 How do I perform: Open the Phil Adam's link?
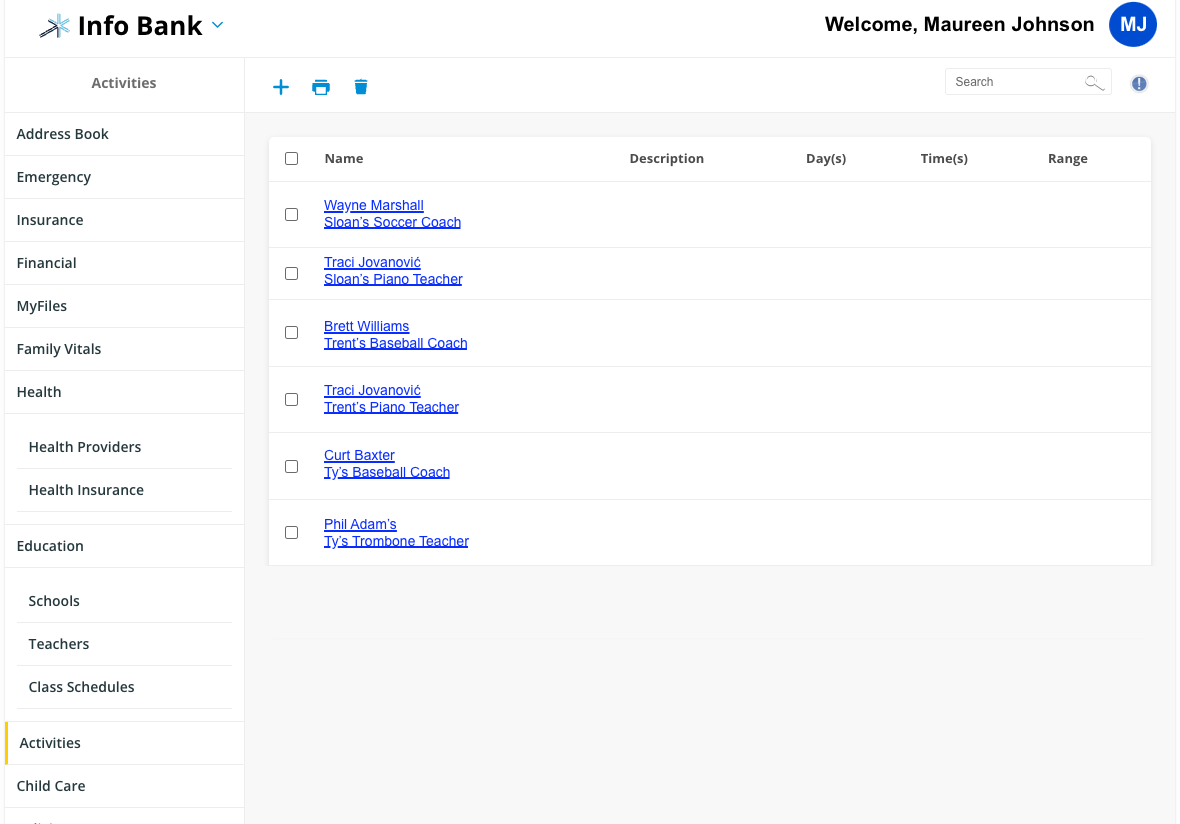[x=360, y=524]
